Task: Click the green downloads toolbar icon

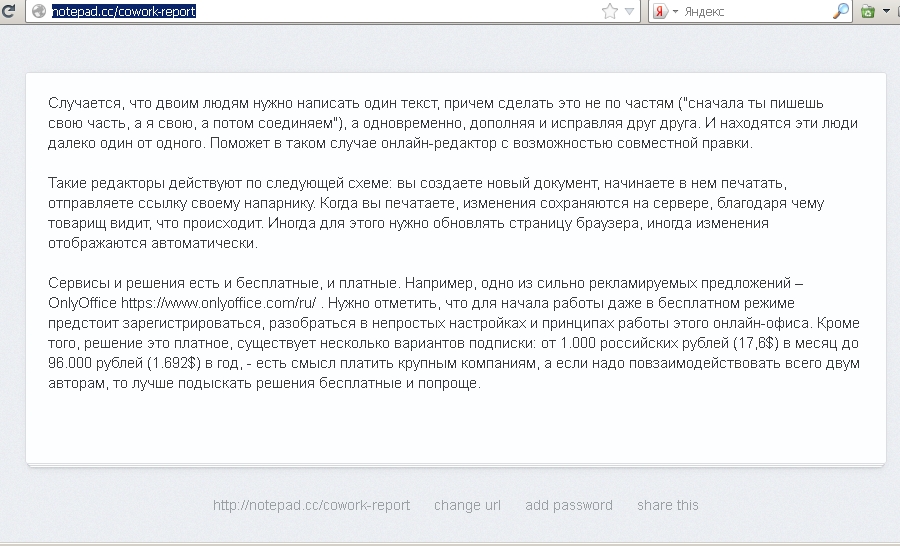Action: pyautogui.click(x=868, y=11)
